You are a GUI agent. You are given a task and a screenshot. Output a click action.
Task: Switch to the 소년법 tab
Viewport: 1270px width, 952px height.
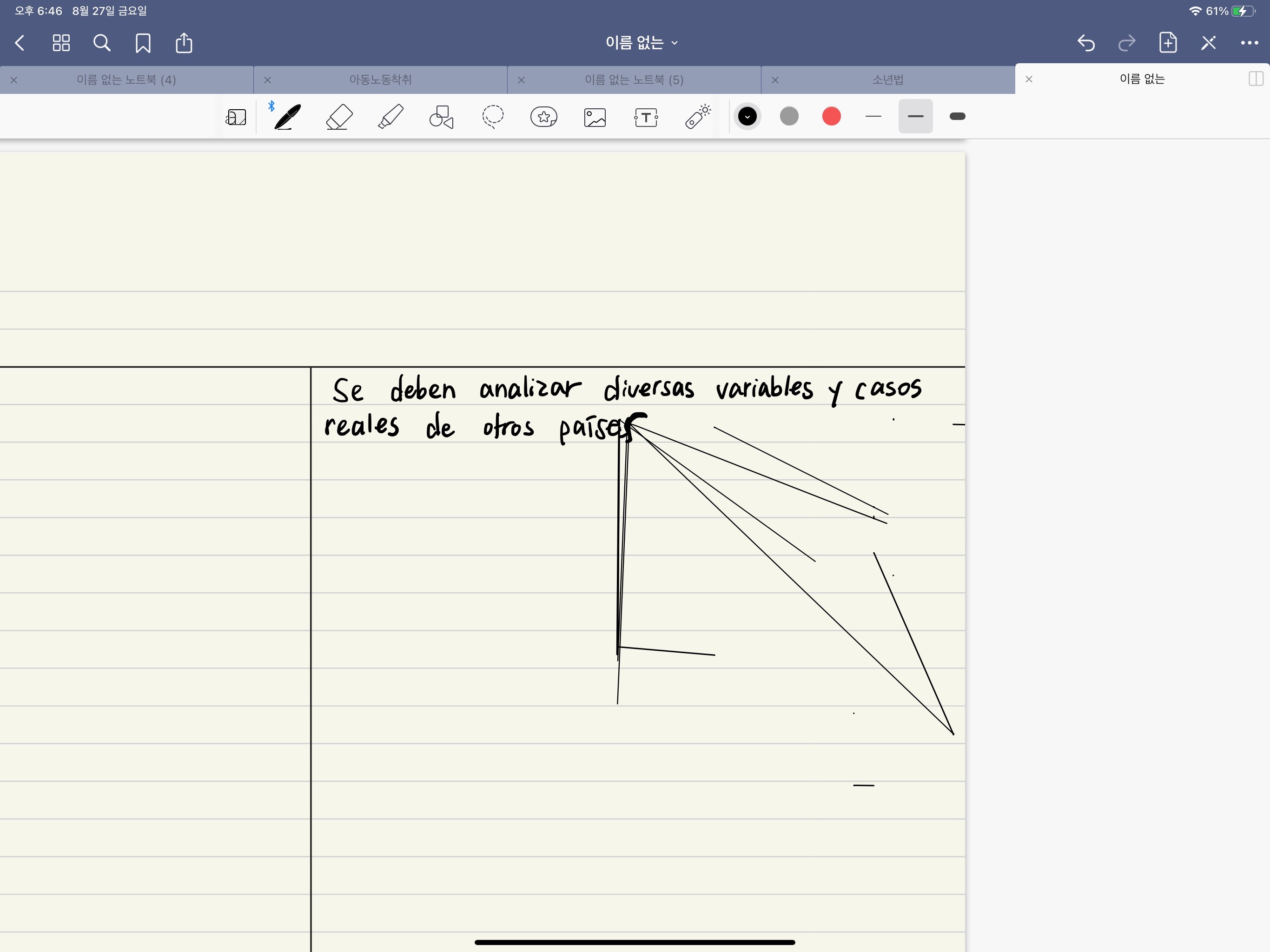pos(887,80)
